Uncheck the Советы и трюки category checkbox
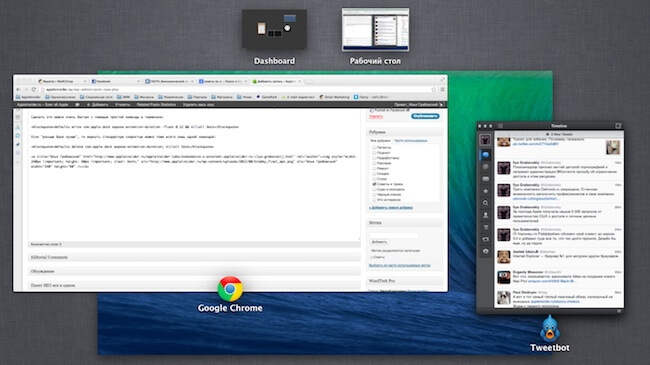Viewport: 650px width, 365px height. pos(374,184)
